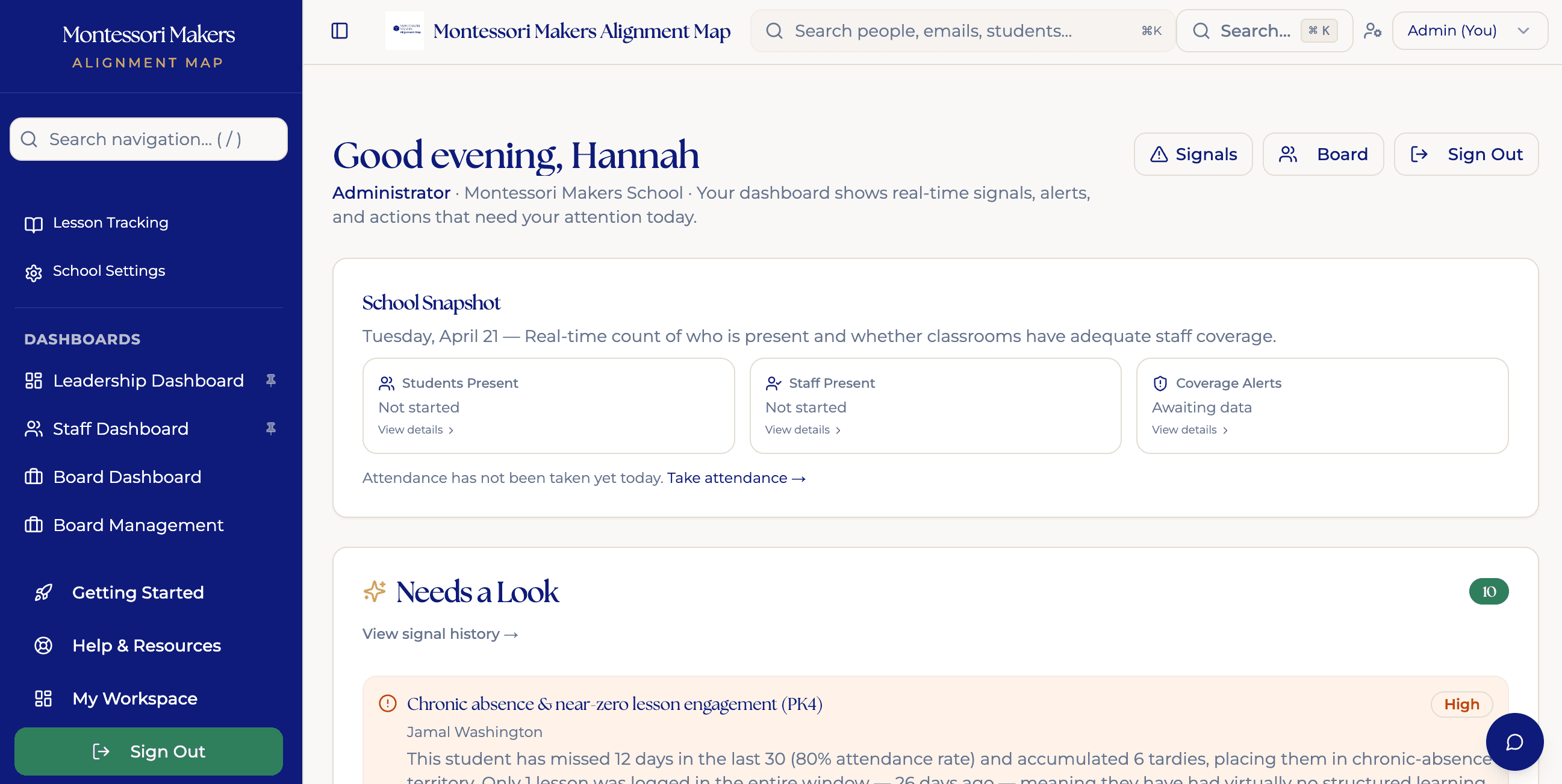1562x784 pixels.
Task: Click the Board Dashboard briefcase icon
Action: point(33,476)
